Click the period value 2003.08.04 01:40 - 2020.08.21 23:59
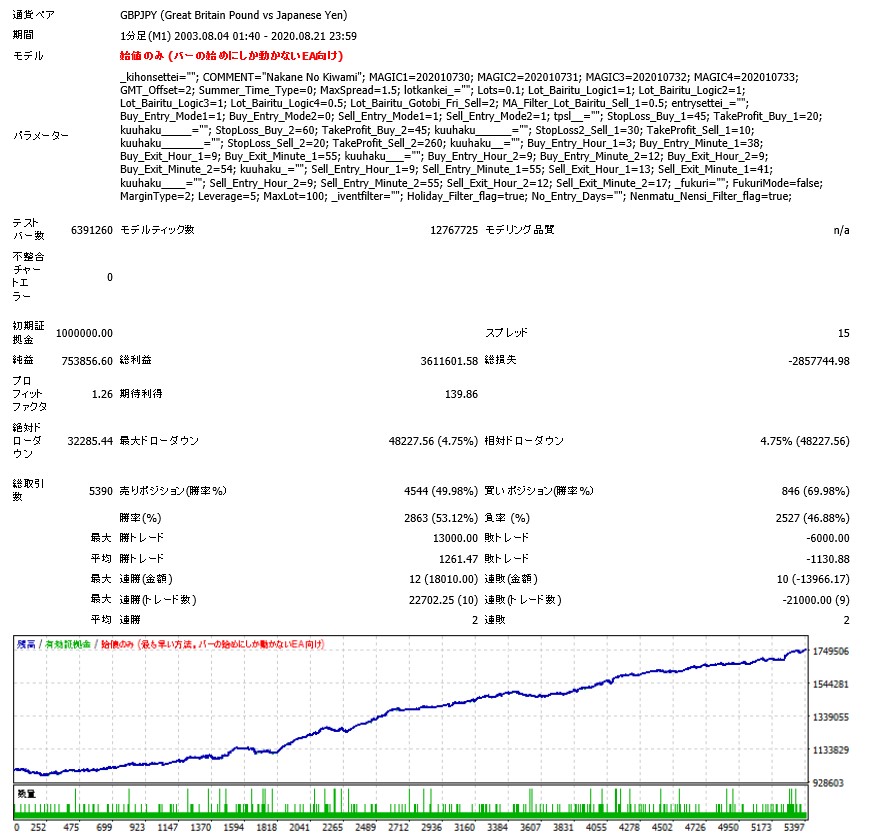869x839 pixels. click(x=265, y=36)
